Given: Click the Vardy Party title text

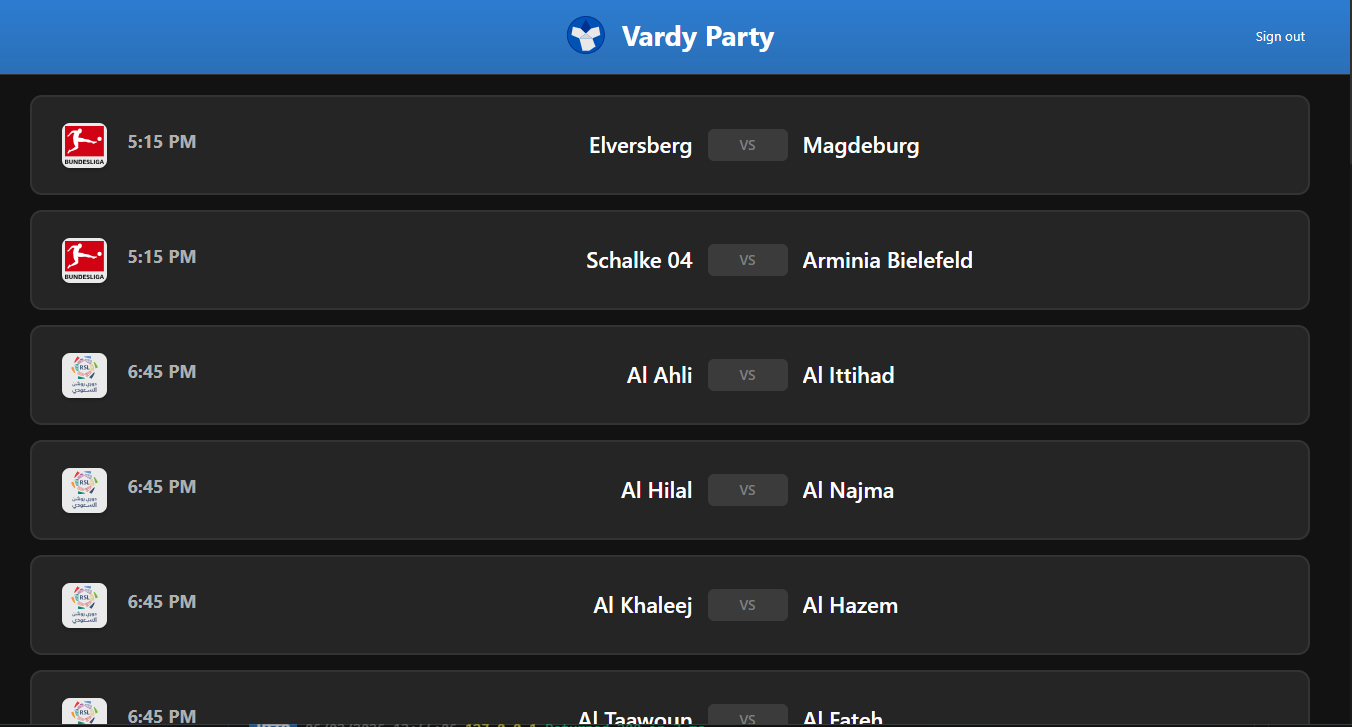Looking at the screenshot, I should point(697,37).
